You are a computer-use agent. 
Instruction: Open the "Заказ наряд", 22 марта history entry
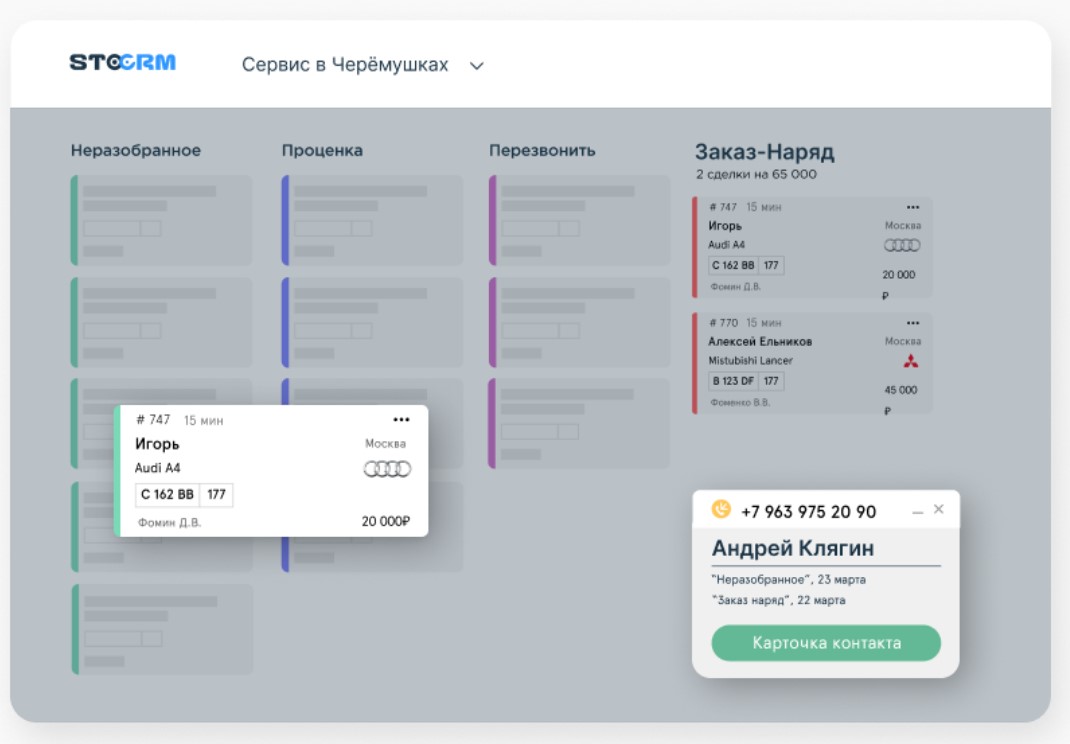click(x=778, y=600)
